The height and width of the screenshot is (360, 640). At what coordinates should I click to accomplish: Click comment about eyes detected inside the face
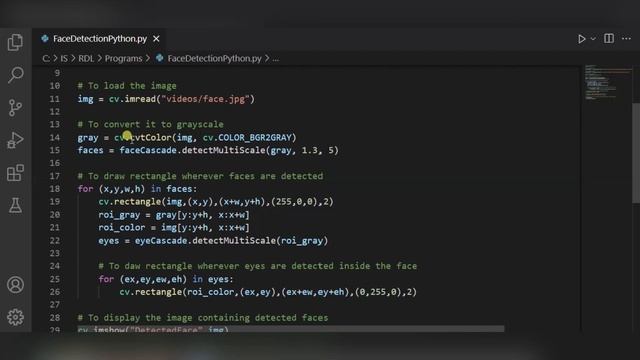point(258,266)
